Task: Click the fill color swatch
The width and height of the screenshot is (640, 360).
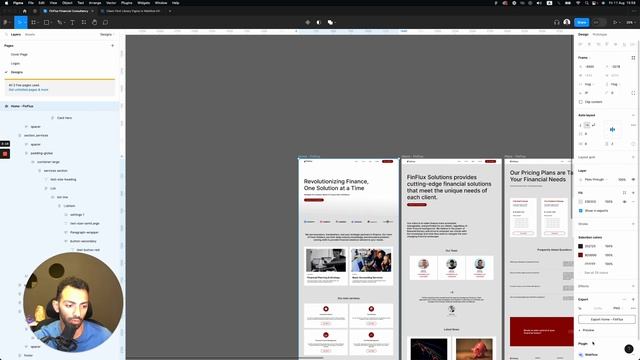Action: coord(580,202)
